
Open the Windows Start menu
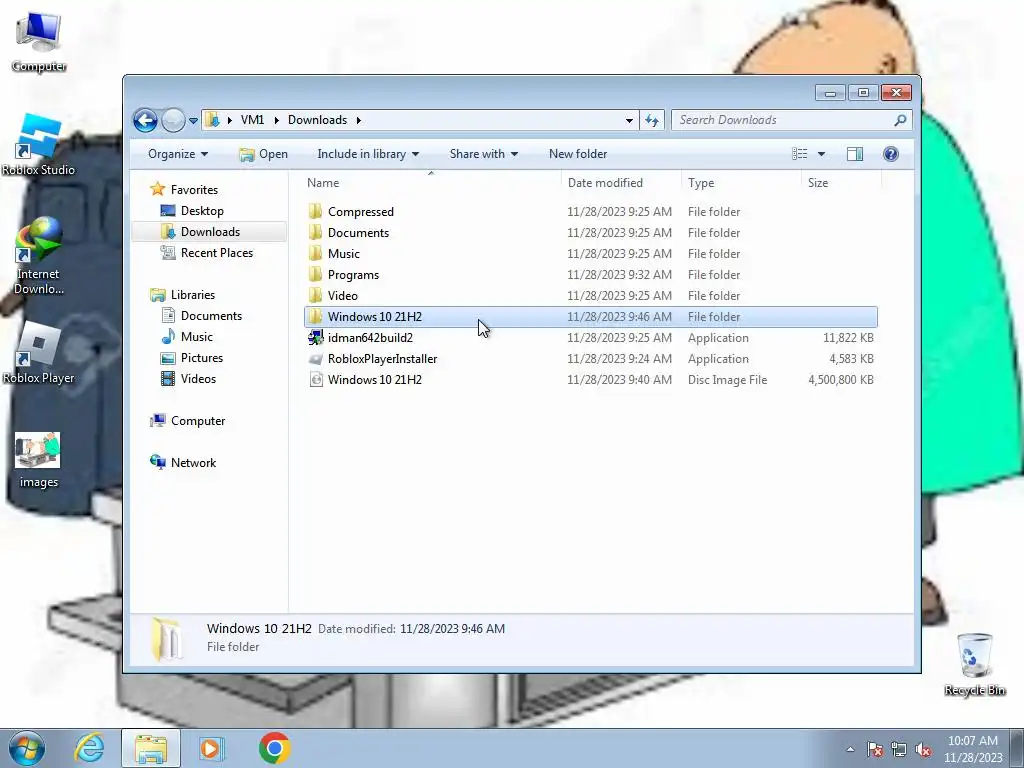tap(27, 748)
